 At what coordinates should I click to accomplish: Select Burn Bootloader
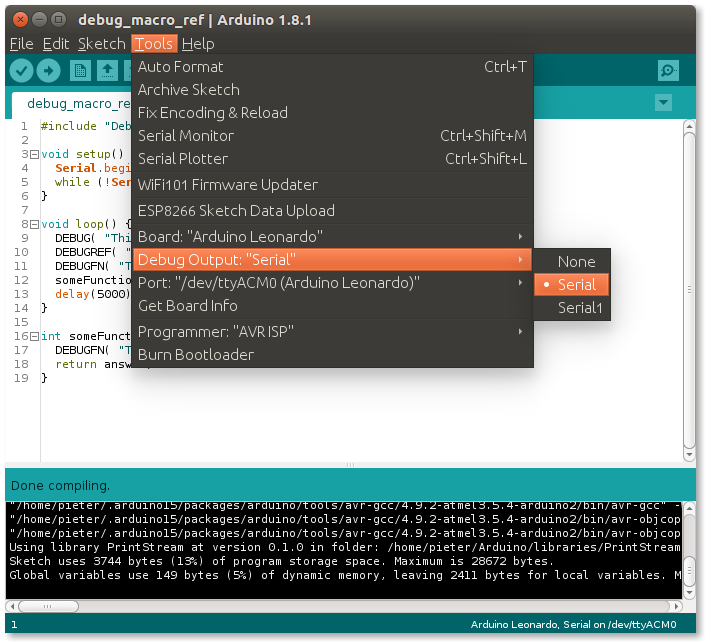(x=332, y=355)
